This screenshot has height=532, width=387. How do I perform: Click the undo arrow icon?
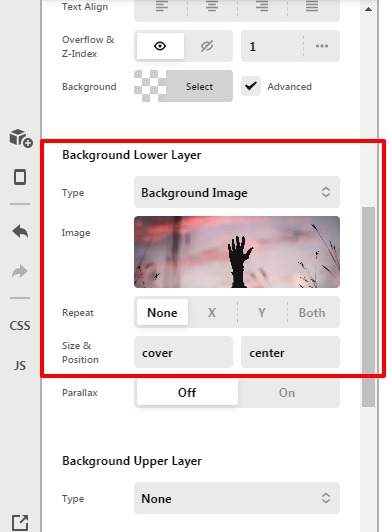(20, 232)
